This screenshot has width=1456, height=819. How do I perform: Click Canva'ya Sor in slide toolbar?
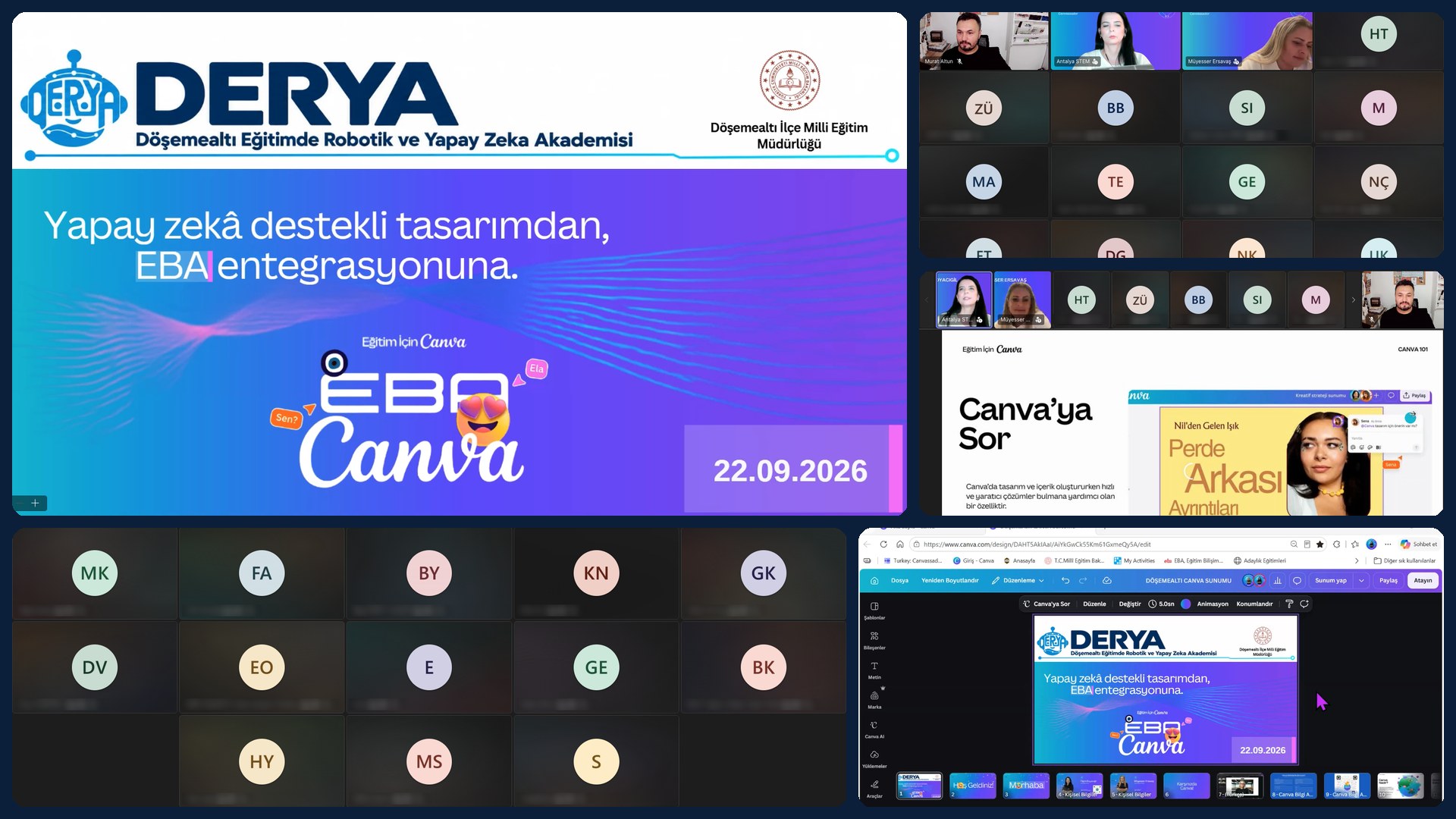pos(1046,604)
